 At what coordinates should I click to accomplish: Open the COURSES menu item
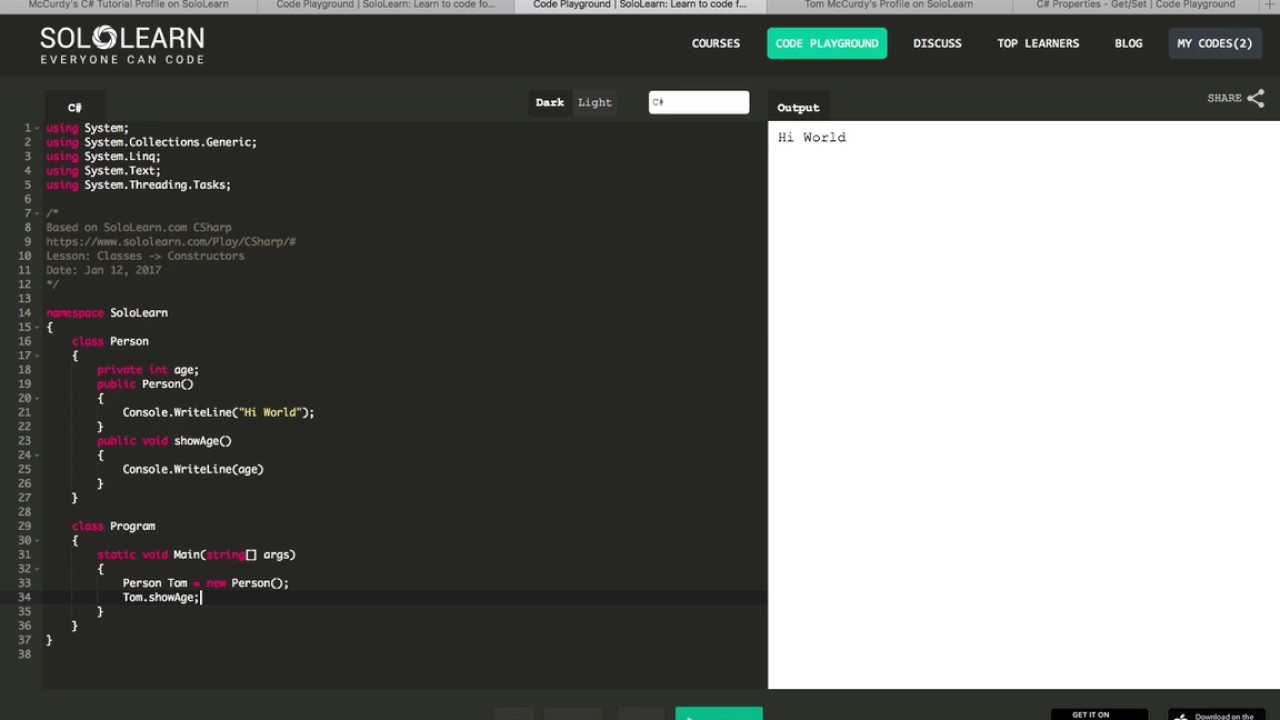[x=716, y=43]
